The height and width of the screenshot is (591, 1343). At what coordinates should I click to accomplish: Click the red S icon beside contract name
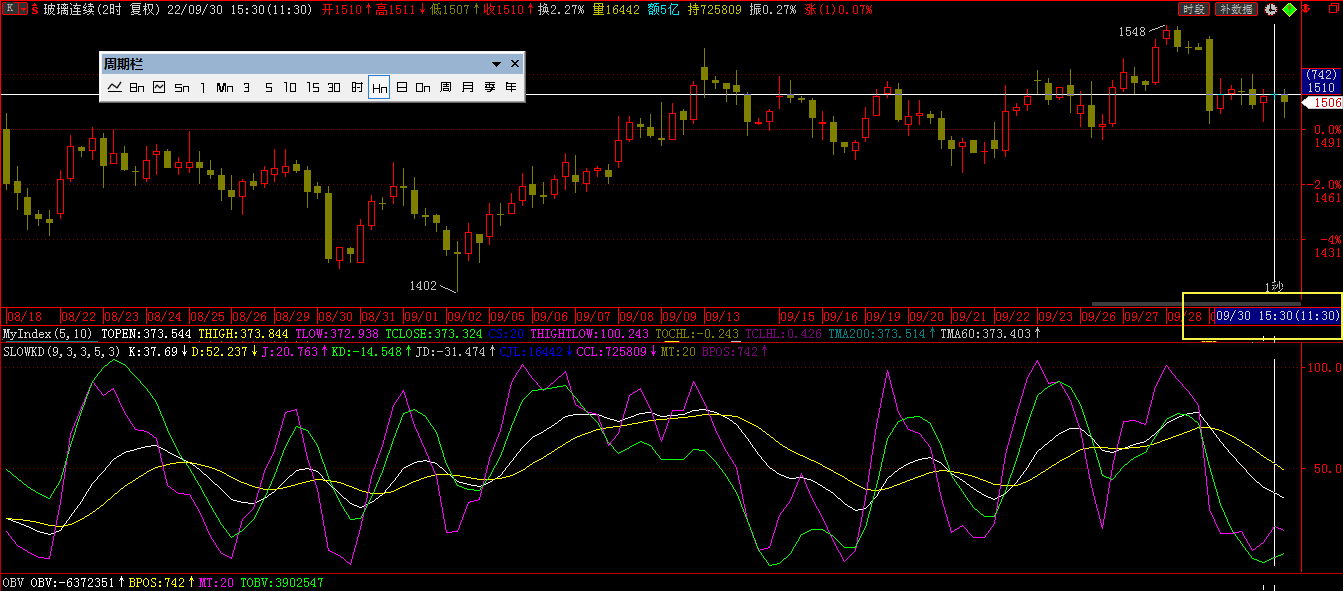point(34,9)
